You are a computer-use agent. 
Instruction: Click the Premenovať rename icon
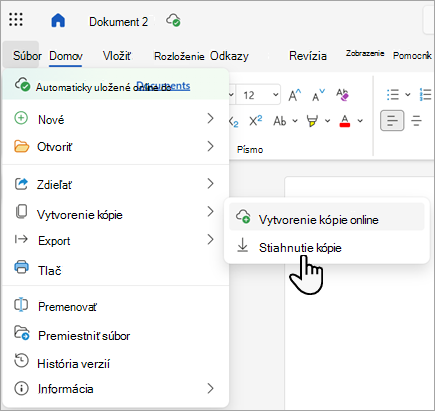tap(21, 305)
